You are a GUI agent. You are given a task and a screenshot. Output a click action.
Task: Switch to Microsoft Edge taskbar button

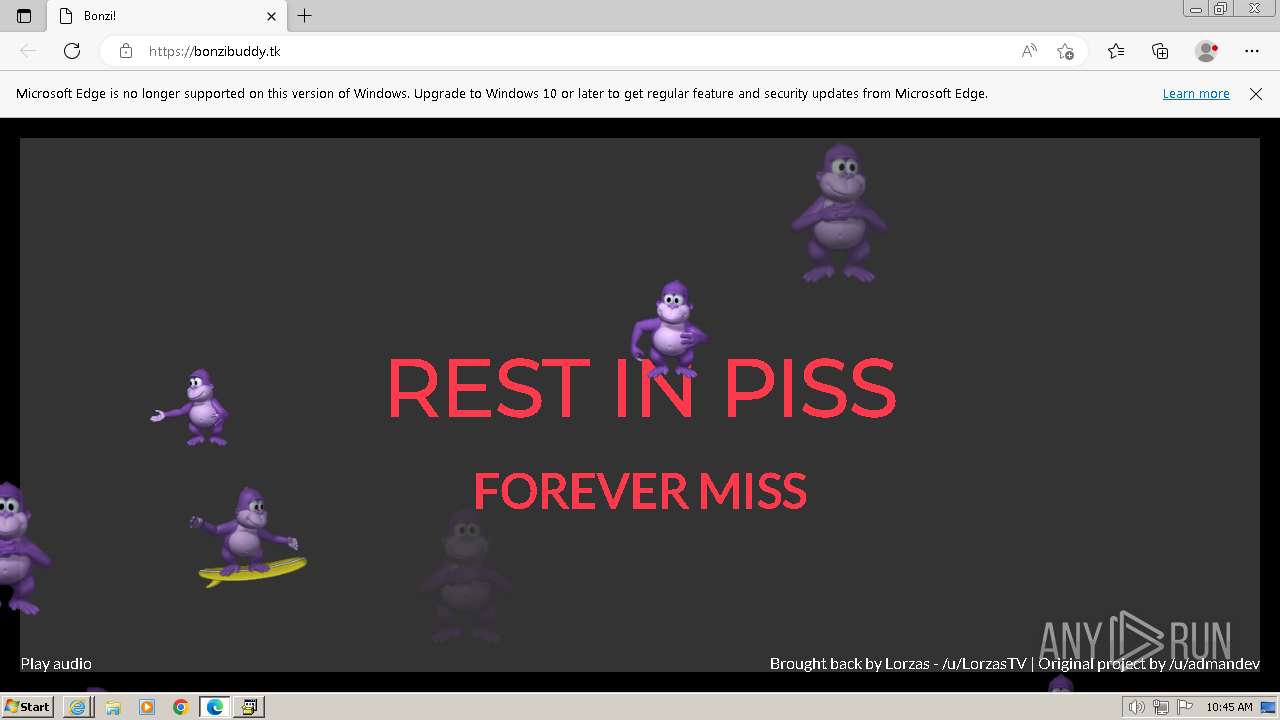pos(215,707)
